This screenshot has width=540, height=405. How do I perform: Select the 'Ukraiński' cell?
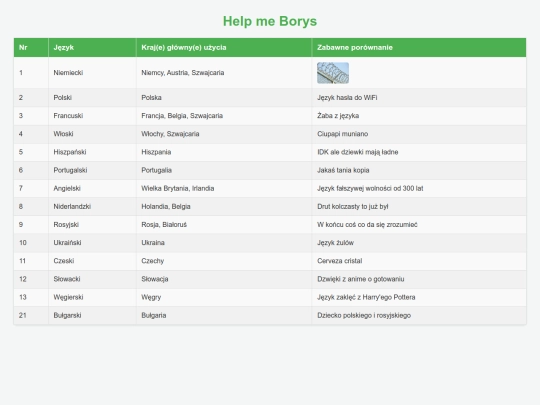pos(92,242)
